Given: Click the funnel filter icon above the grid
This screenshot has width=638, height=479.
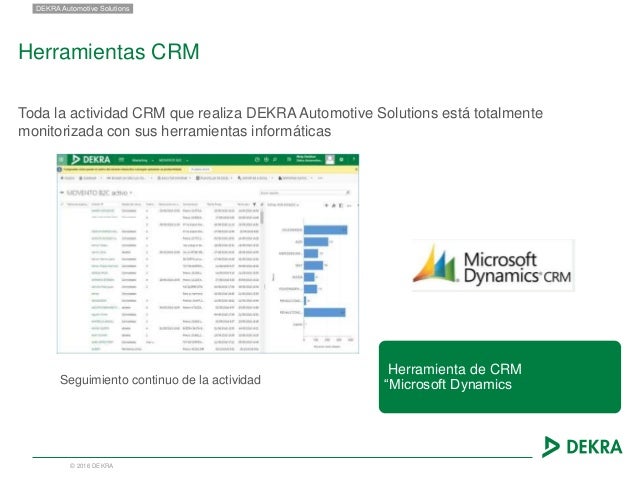Looking at the screenshot, I should coord(254,204).
